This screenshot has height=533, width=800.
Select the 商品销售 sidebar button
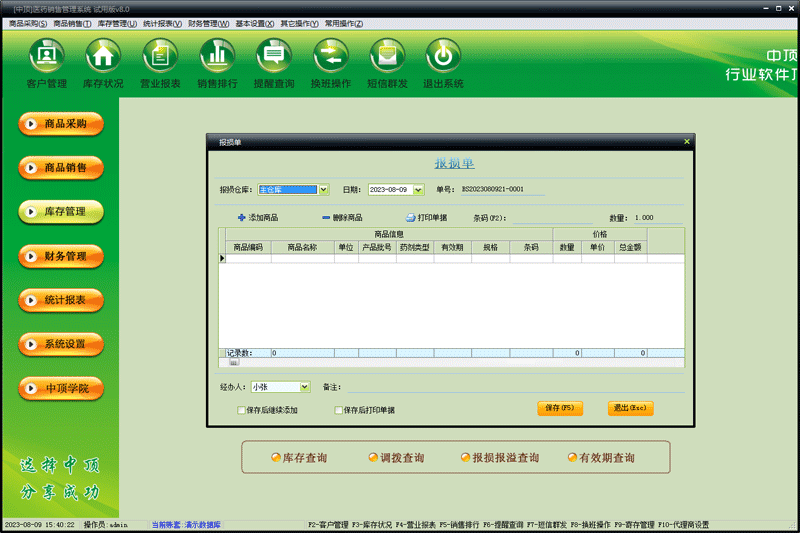pos(61,168)
